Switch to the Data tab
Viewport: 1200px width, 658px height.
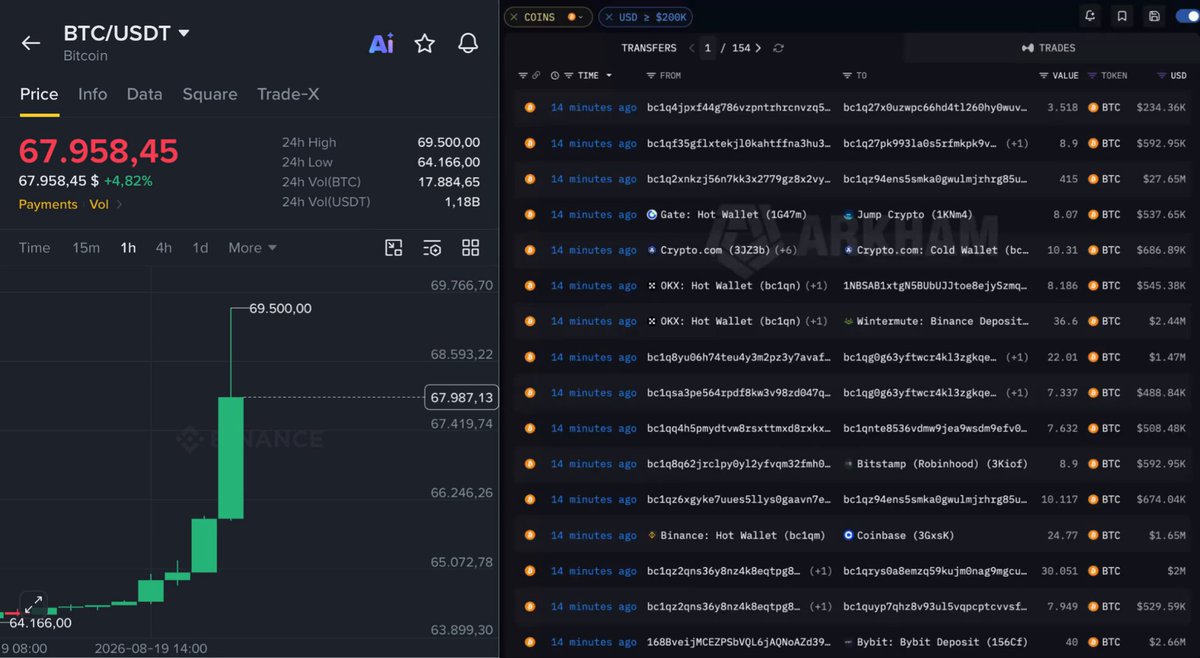(x=144, y=94)
